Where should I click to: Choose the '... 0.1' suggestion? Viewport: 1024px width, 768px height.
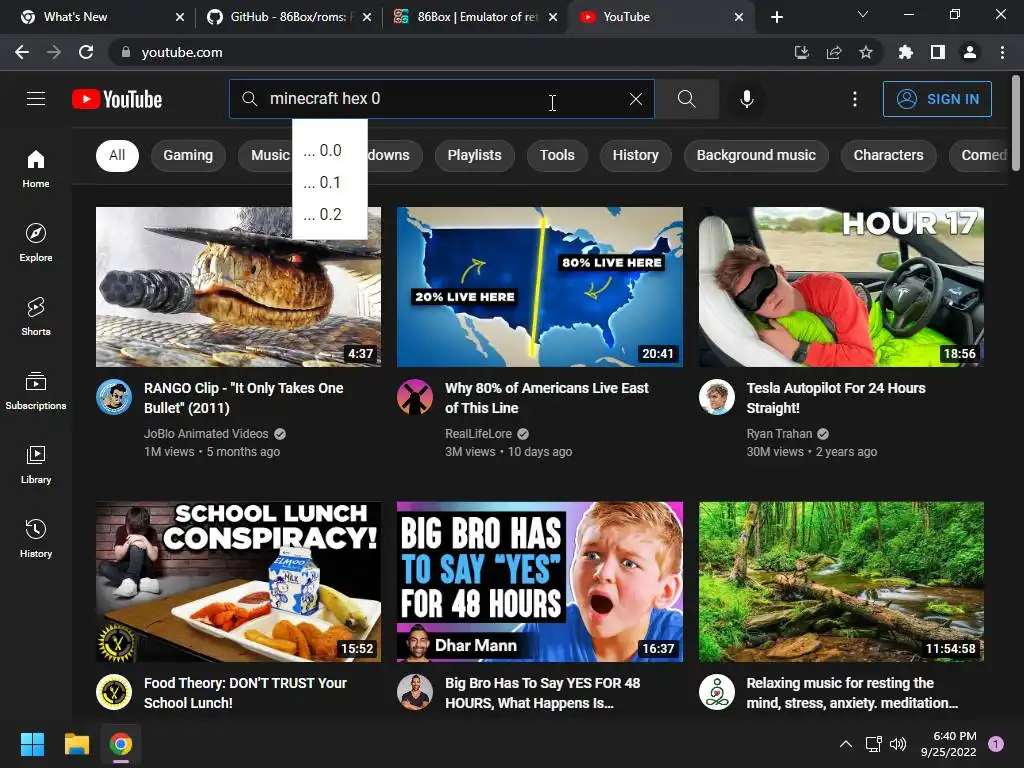[x=330, y=182]
